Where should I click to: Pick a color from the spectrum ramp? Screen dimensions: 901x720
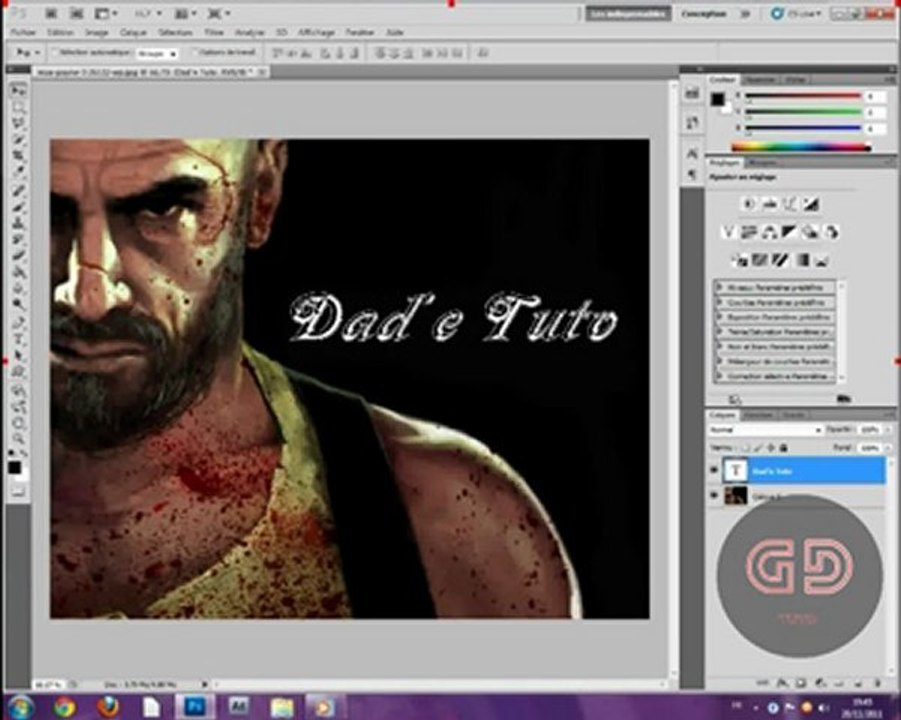click(x=801, y=147)
